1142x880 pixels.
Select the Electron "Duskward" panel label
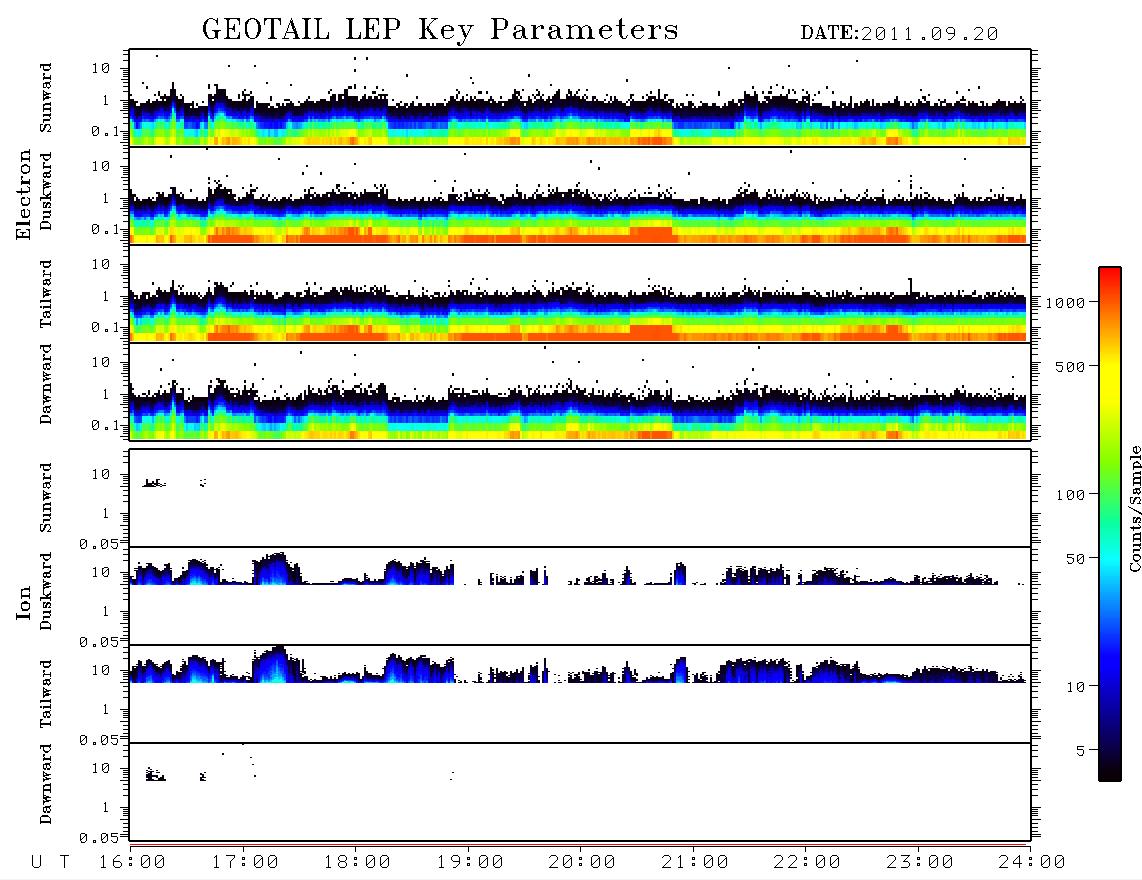coord(46,191)
